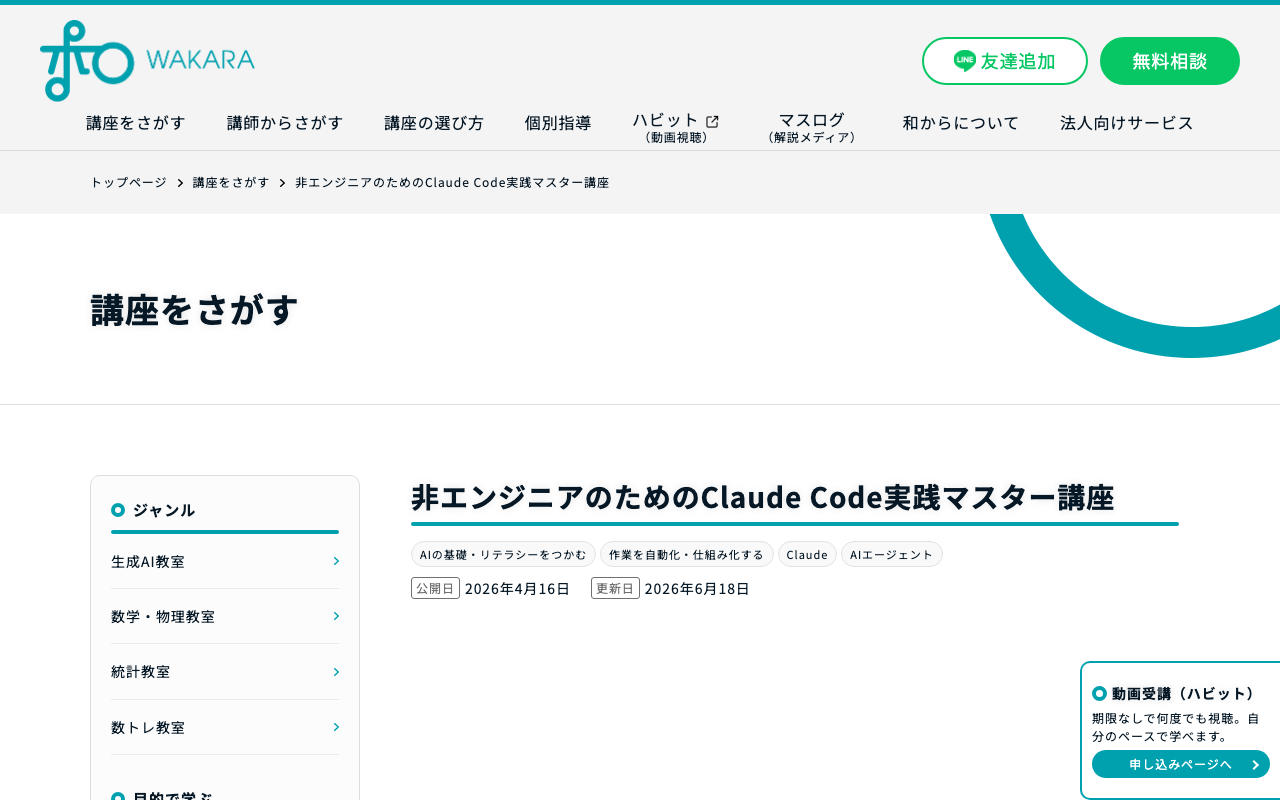
Task: Open 和からについて menu item
Action: point(960,123)
